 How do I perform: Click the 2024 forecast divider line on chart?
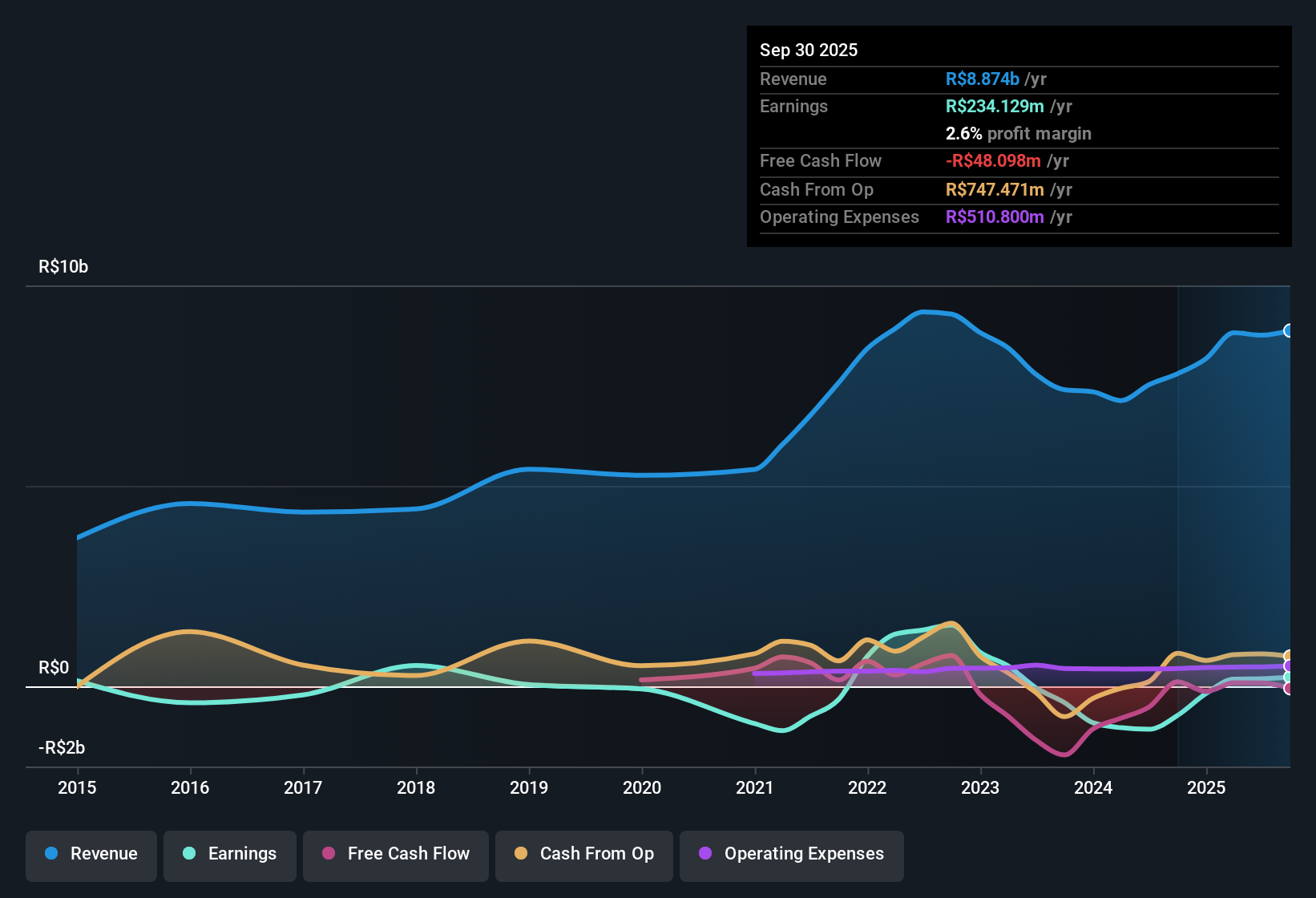coord(1178,521)
